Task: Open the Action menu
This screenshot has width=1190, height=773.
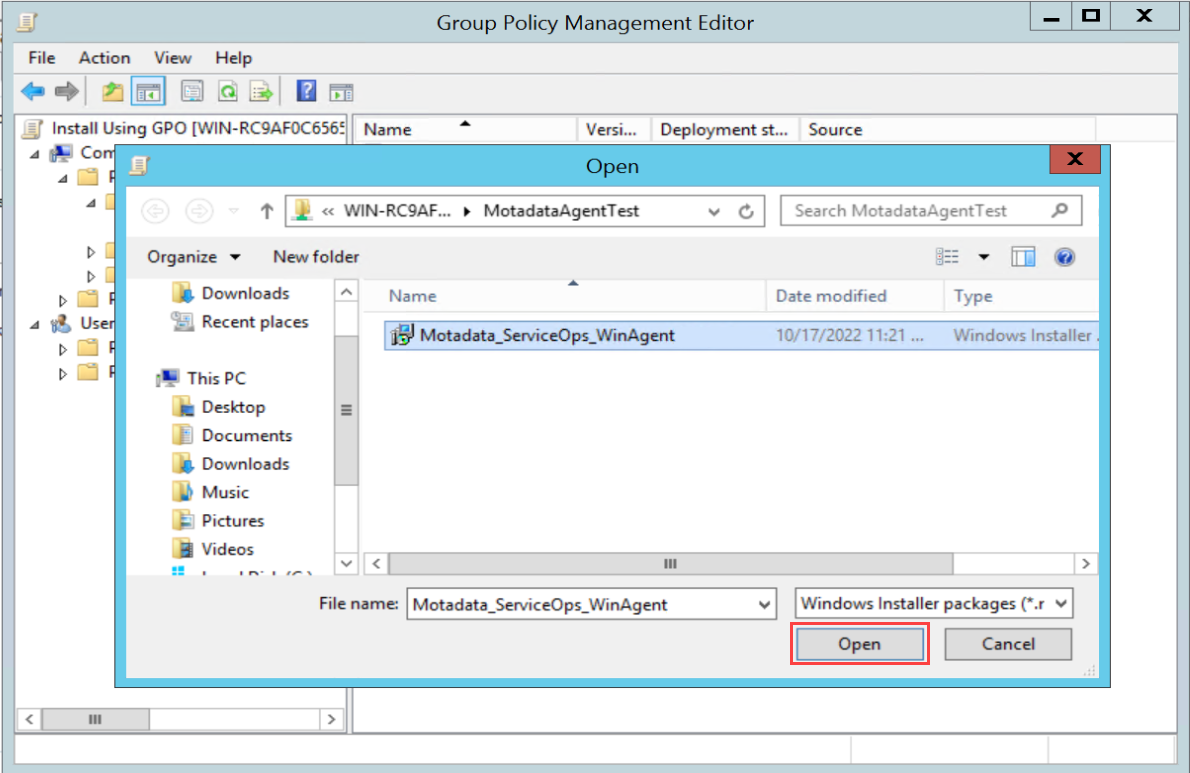Action: [x=104, y=58]
